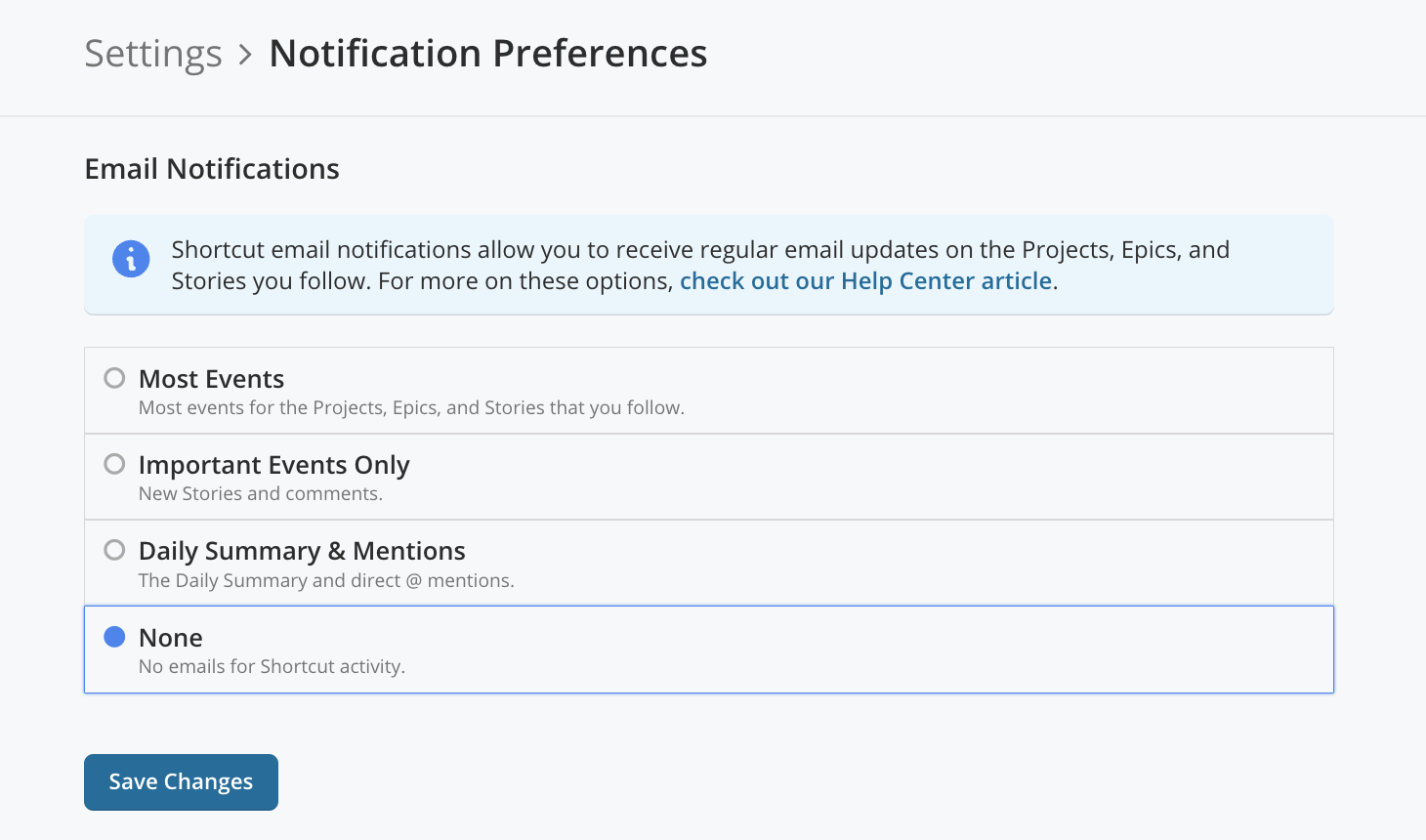Select the Important Events Only radio button
The width and height of the screenshot is (1426, 840).
(114, 464)
